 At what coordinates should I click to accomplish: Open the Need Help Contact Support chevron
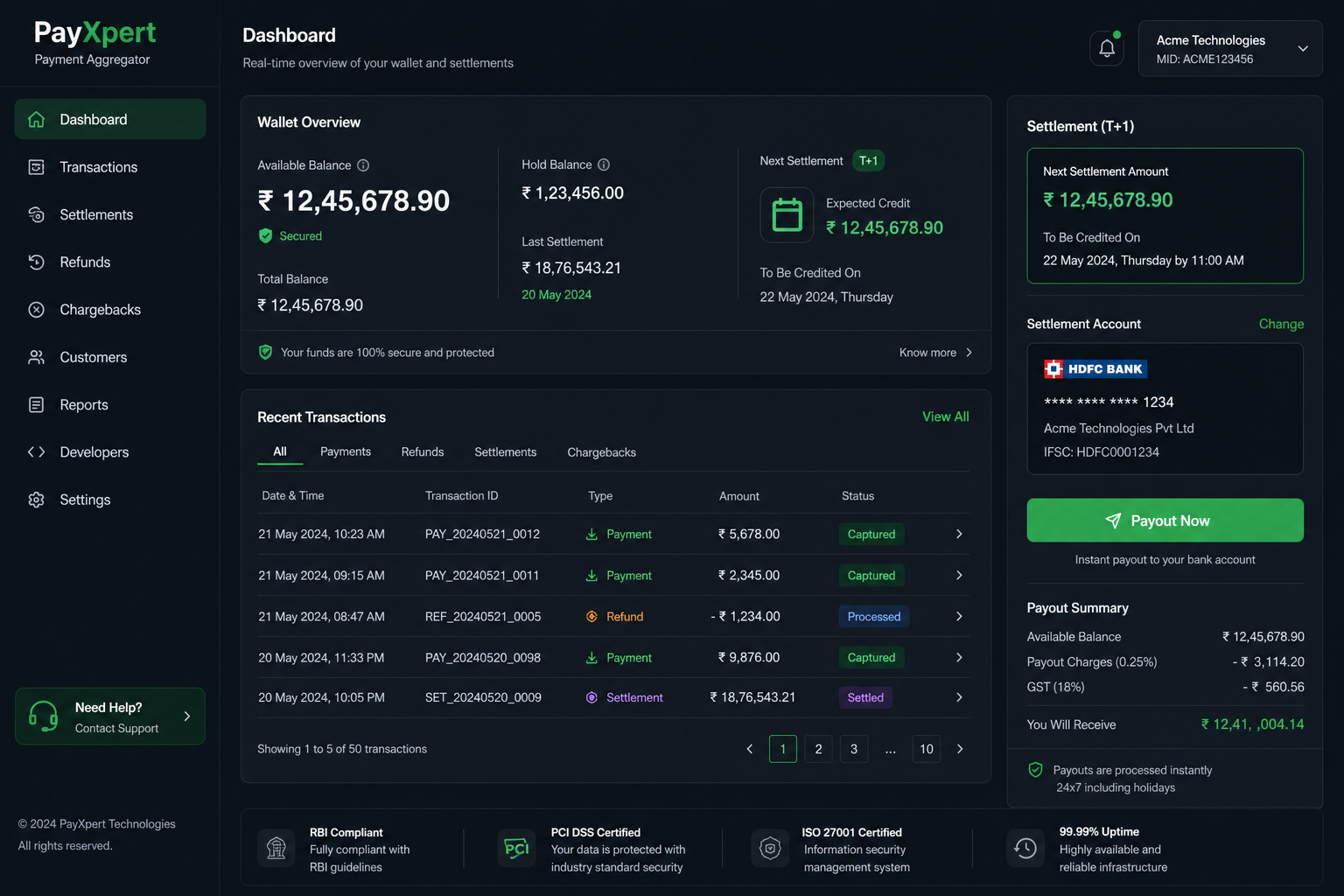tap(187, 717)
